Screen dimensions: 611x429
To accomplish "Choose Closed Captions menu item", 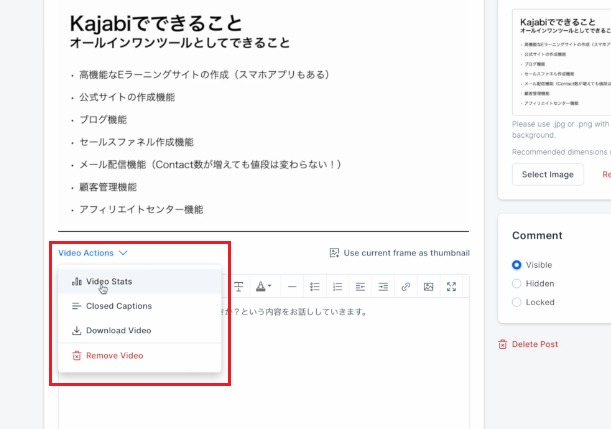I will point(140,306).
